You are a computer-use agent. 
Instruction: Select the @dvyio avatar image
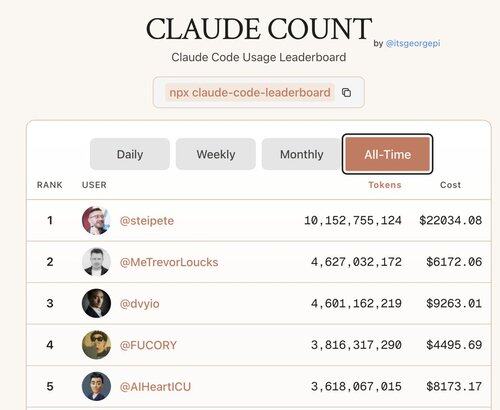pos(96,303)
